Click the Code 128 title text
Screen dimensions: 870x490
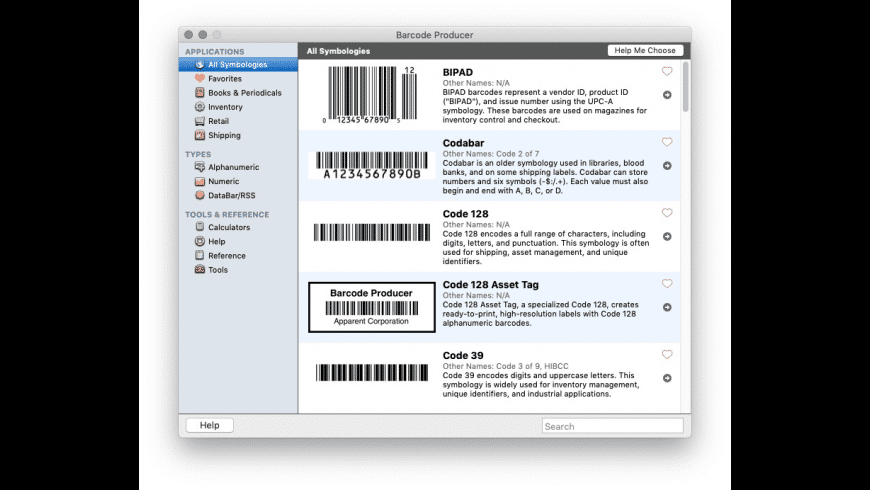465,214
